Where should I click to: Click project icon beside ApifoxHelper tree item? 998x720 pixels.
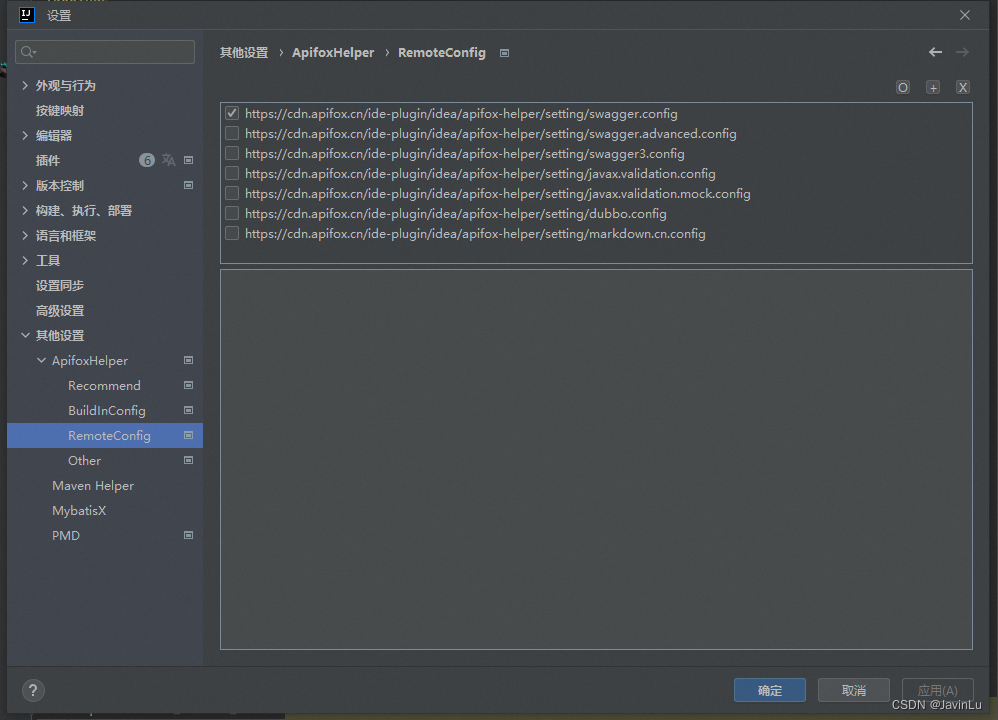coord(188,360)
